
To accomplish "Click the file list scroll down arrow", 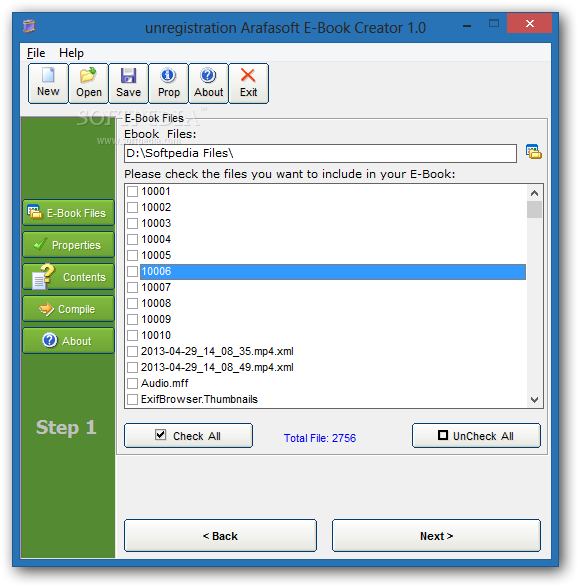I will tap(534, 400).
